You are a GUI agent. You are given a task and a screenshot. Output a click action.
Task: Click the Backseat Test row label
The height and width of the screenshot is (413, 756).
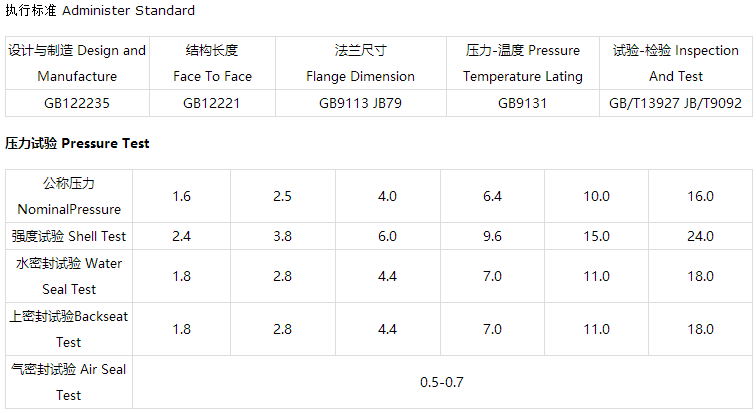[69, 329]
